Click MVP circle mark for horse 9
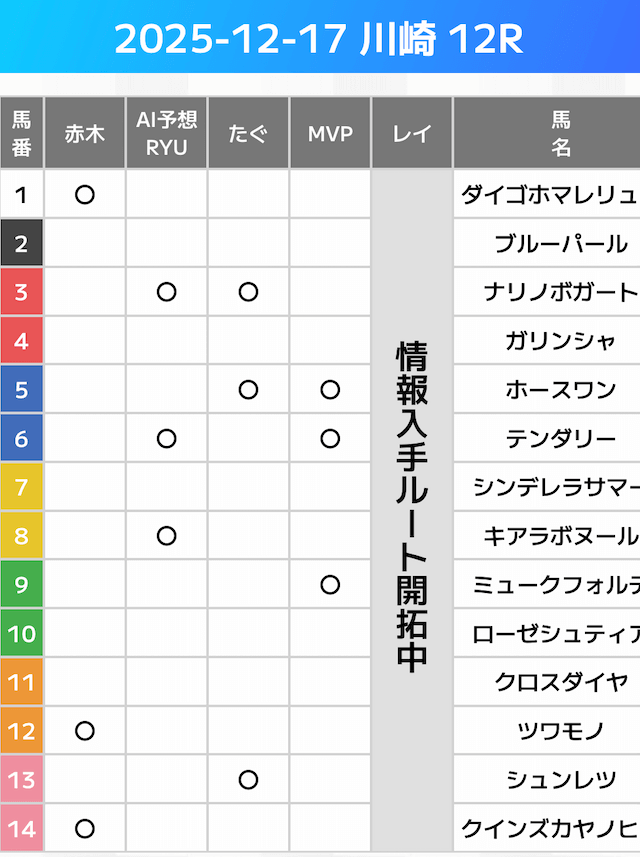This screenshot has width=640, height=857. point(331,585)
